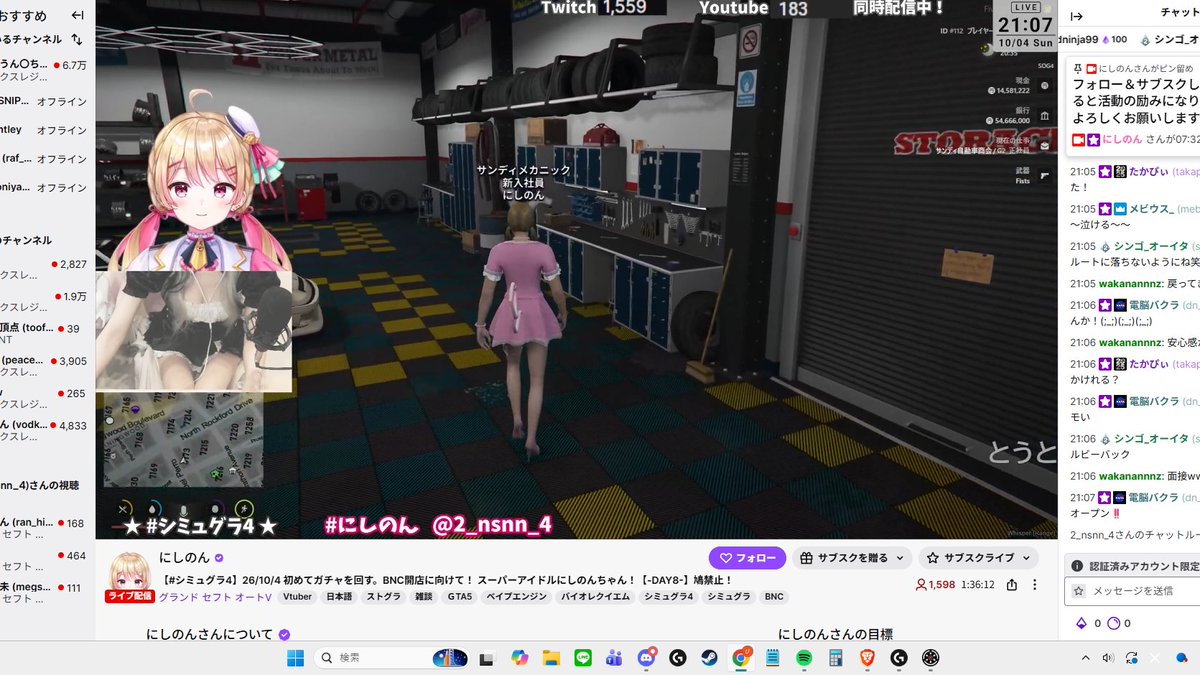Launch Copilot from the taskbar

coord(518,658)
